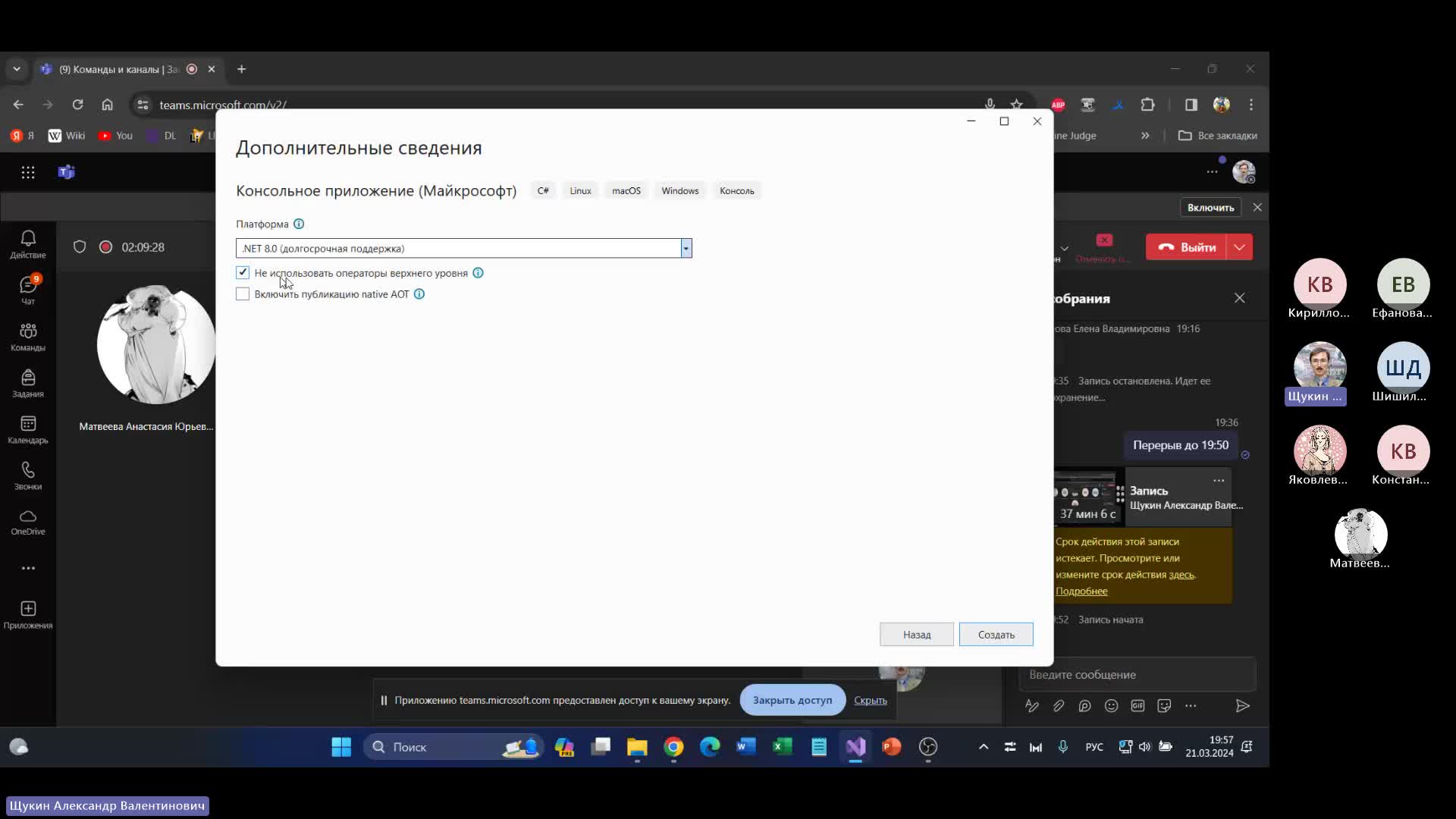Click info icon beside native AOT option
Screen dimensions: 1456x819
tap(419, 294)
